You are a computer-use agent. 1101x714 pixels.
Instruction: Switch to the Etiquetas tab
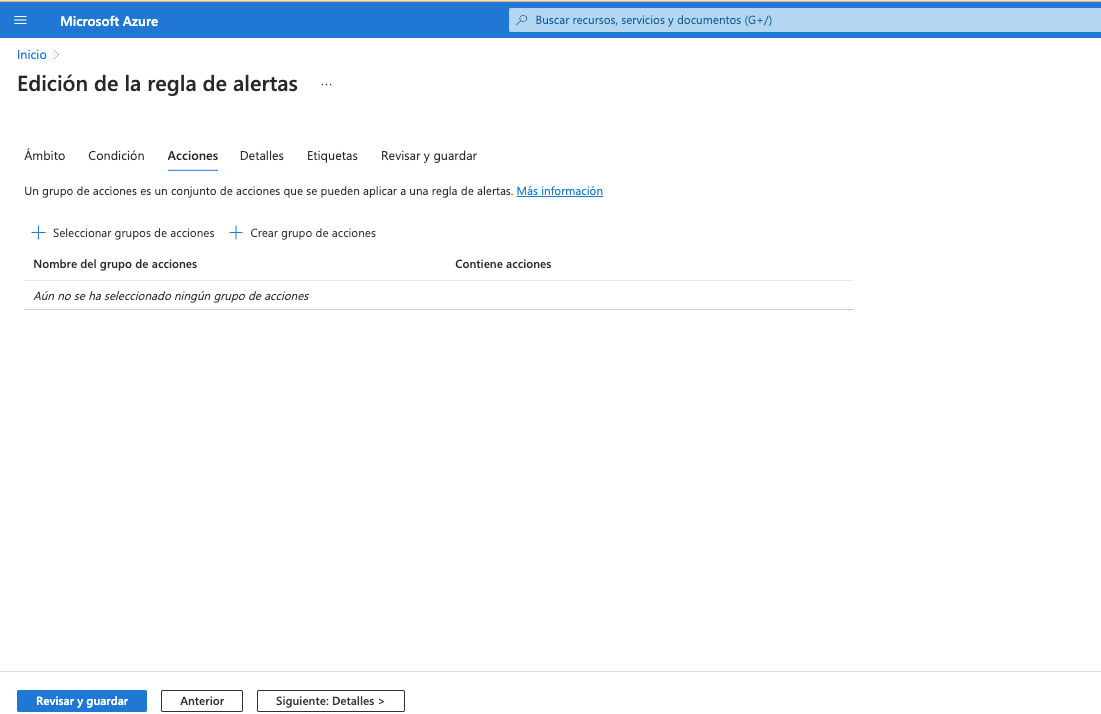[332, 156]
